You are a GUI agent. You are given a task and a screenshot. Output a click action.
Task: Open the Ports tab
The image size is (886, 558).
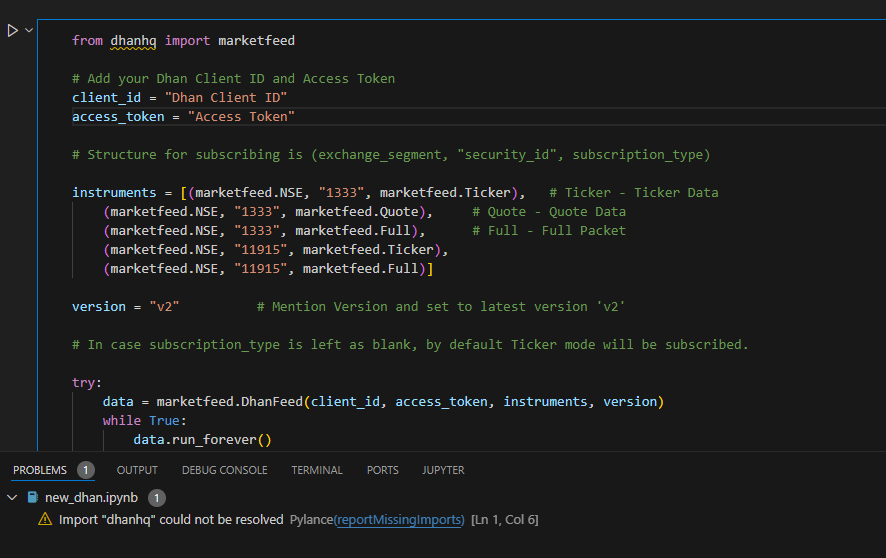(x=383, y=470)
